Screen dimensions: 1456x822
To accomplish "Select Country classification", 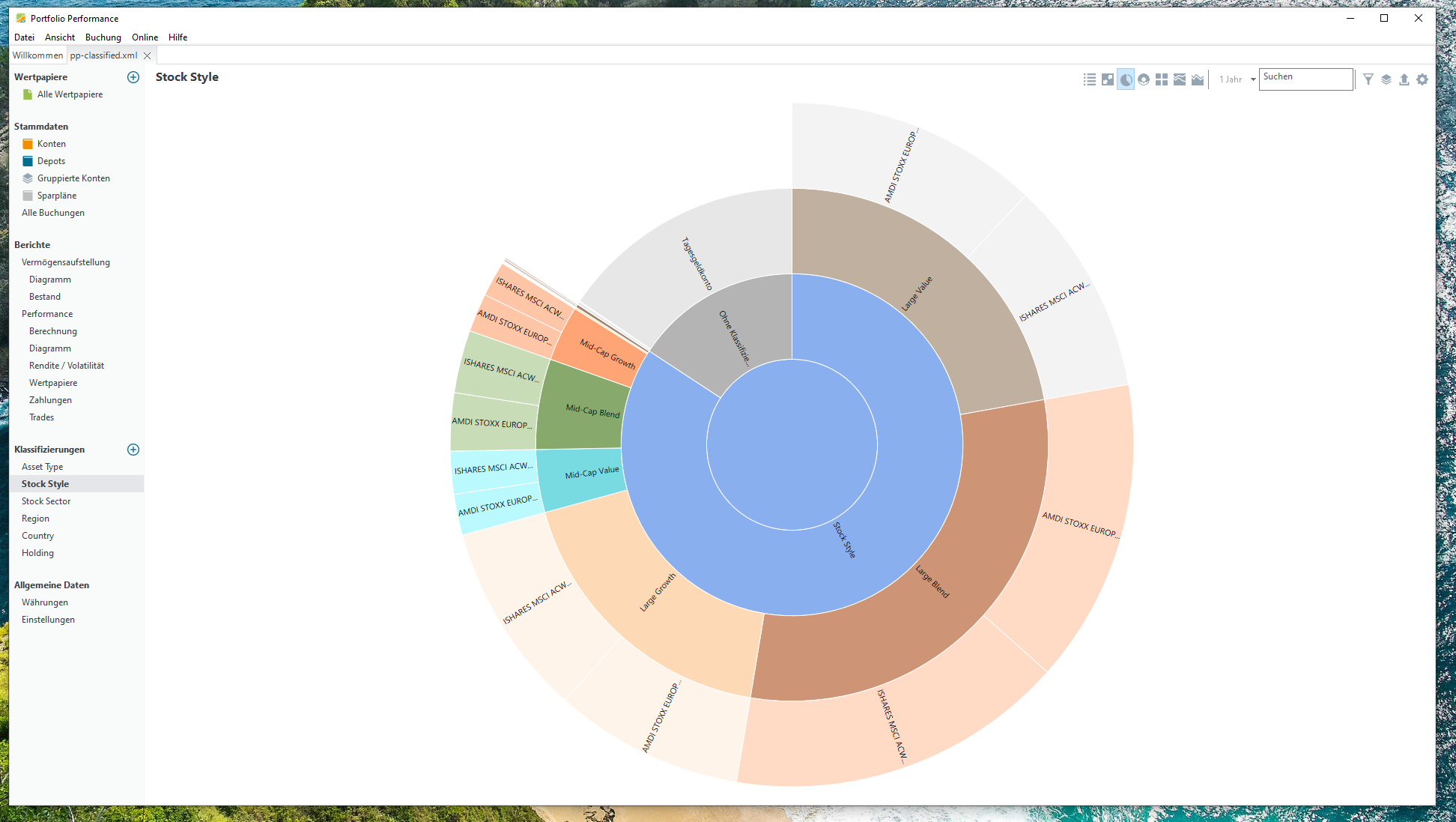I will [37, 536].
